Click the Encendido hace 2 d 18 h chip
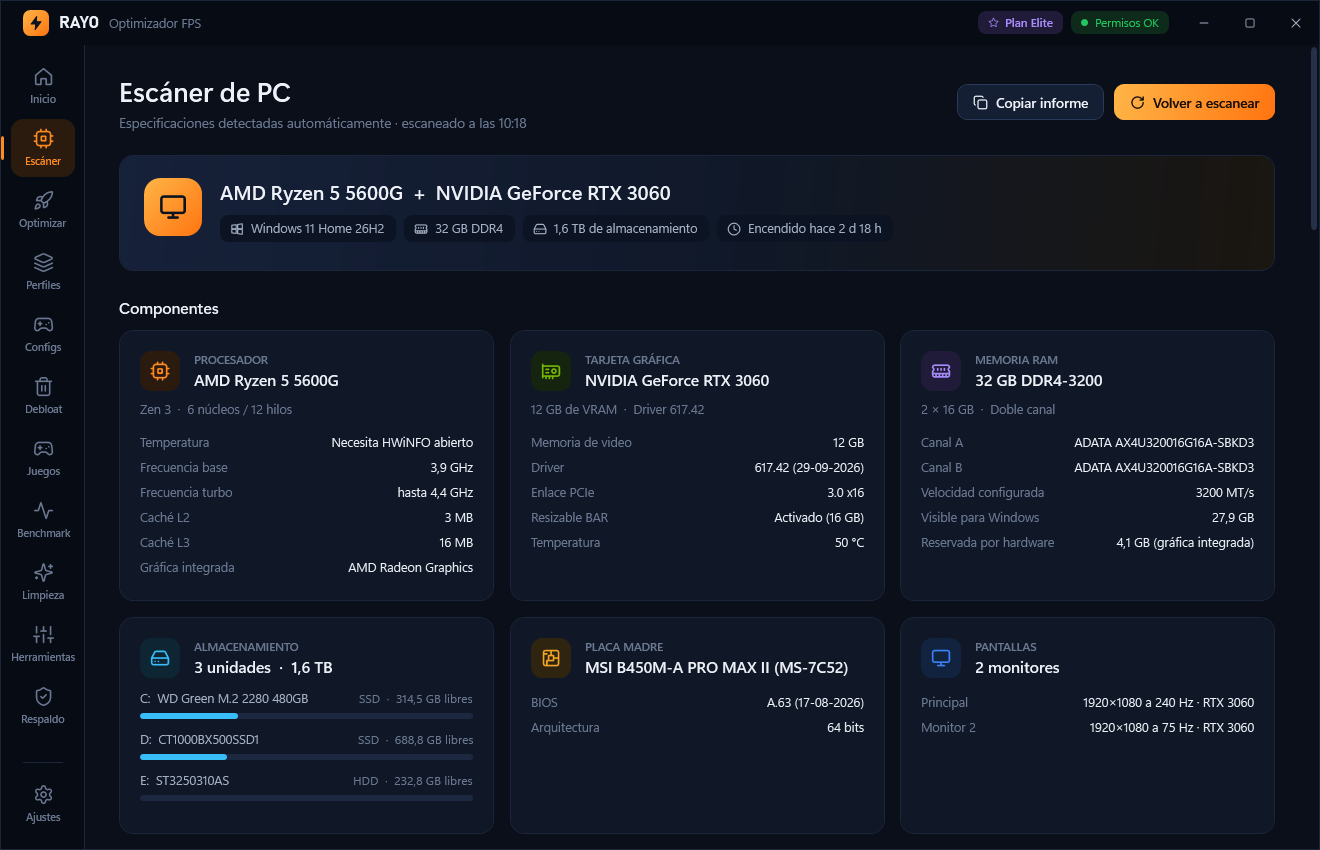This screenshot has width=1320, height=850. coord(805,229)
